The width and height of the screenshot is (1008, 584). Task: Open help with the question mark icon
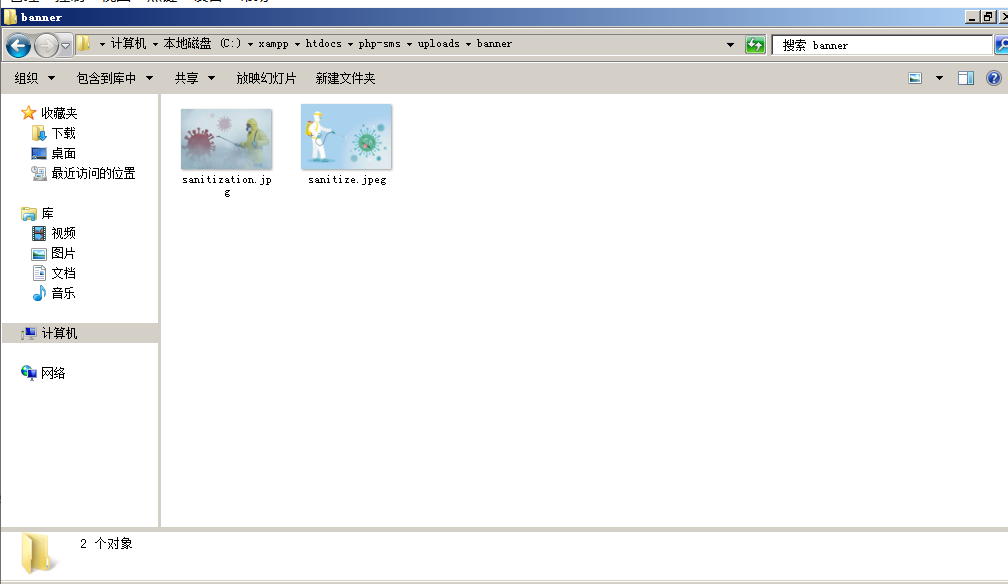pos(993,78)
